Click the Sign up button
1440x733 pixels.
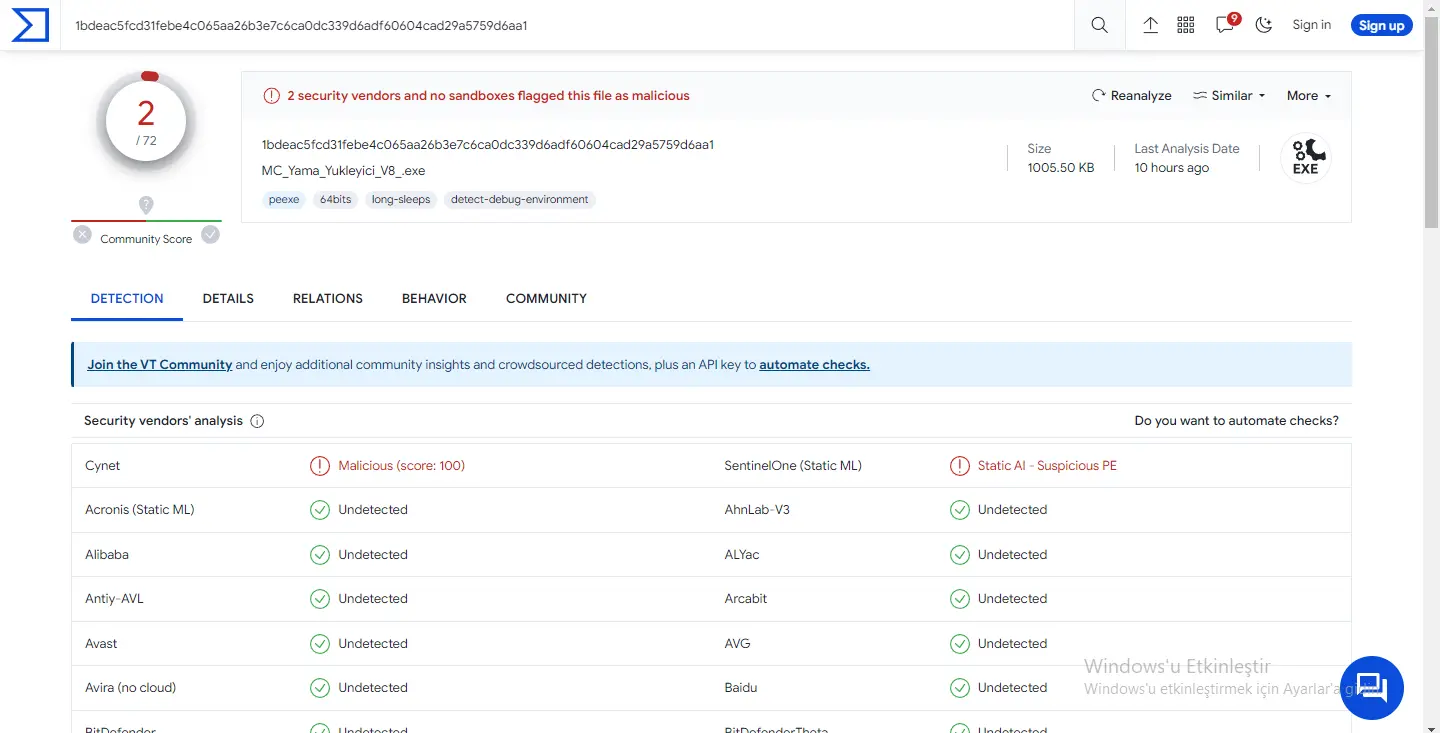(x=1382, y=26)
